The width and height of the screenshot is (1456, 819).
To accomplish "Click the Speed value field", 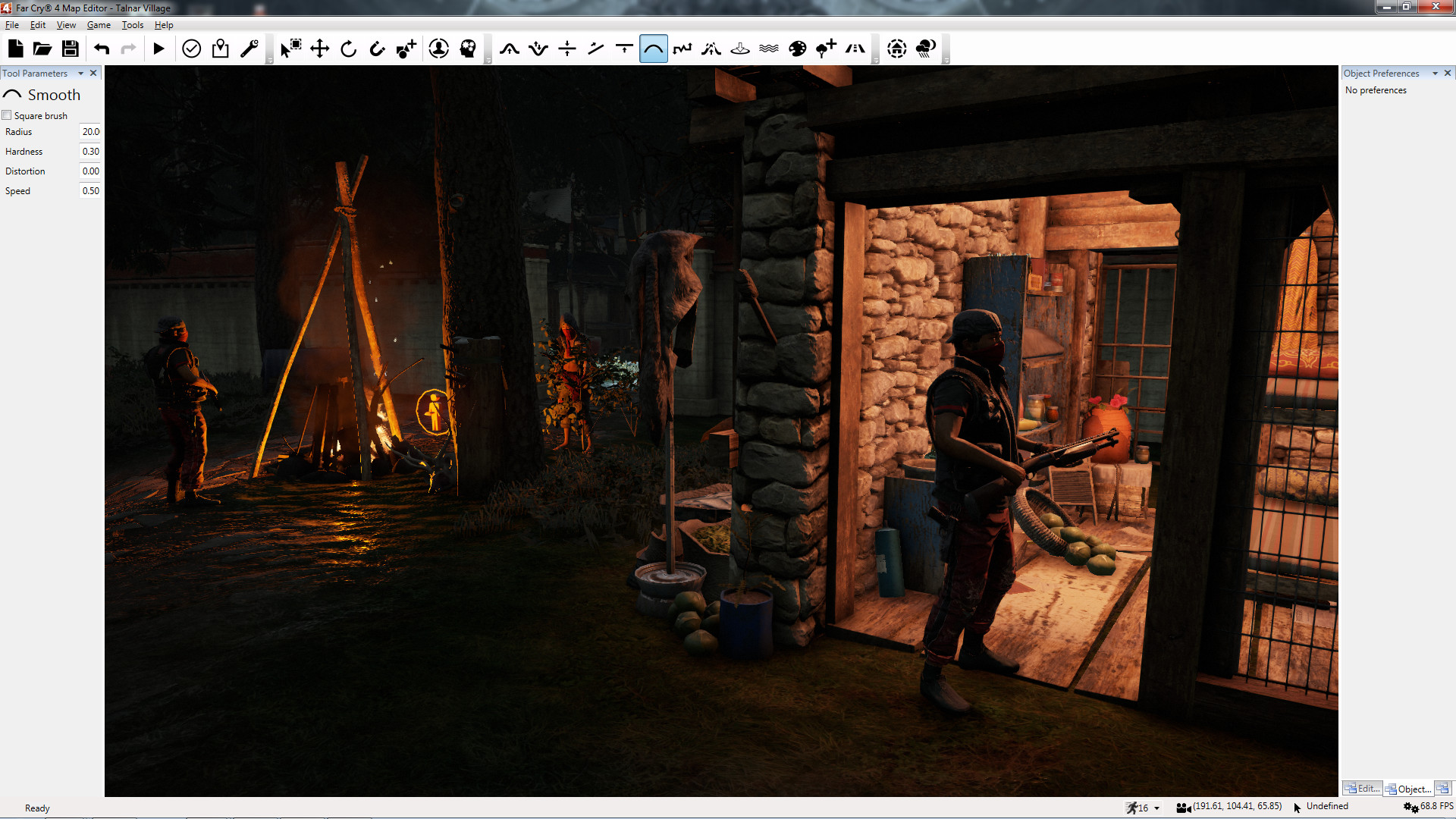I will pyautogui.click(x=90, y=191).
